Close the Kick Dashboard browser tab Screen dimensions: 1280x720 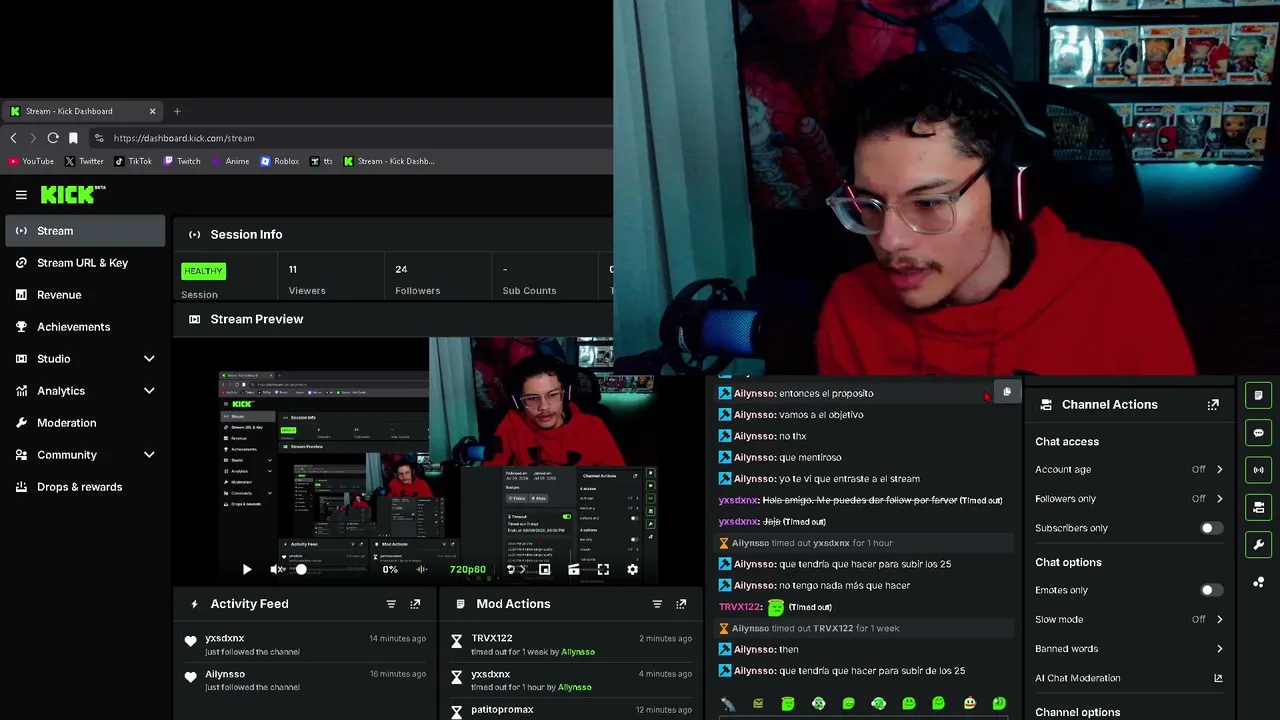pyautogui.click(x=152, y=111)
